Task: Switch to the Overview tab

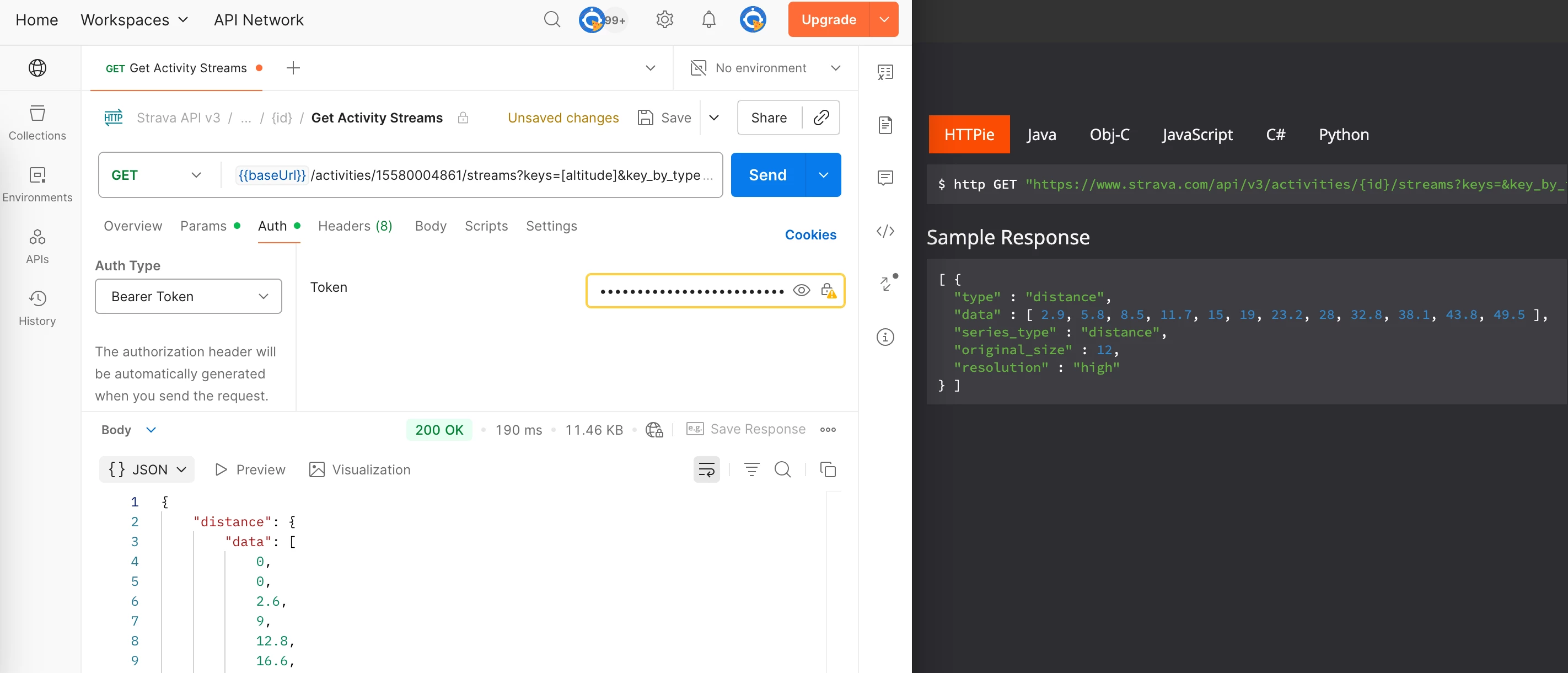Action: click(x=133, y=226)
